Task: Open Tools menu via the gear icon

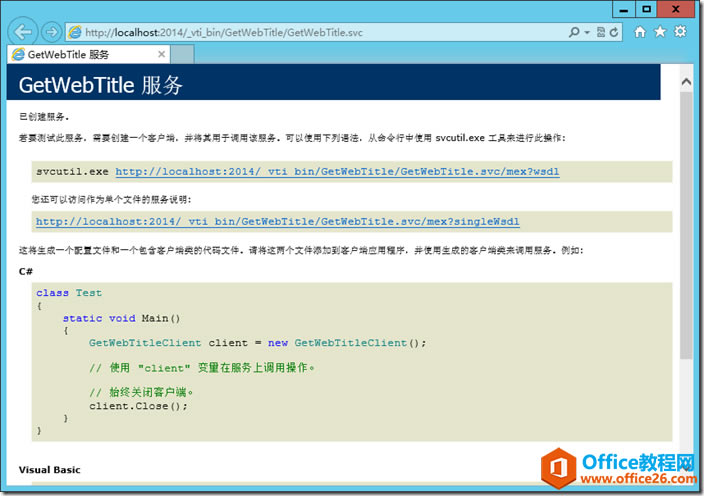Action: click(x=680, y=31)
